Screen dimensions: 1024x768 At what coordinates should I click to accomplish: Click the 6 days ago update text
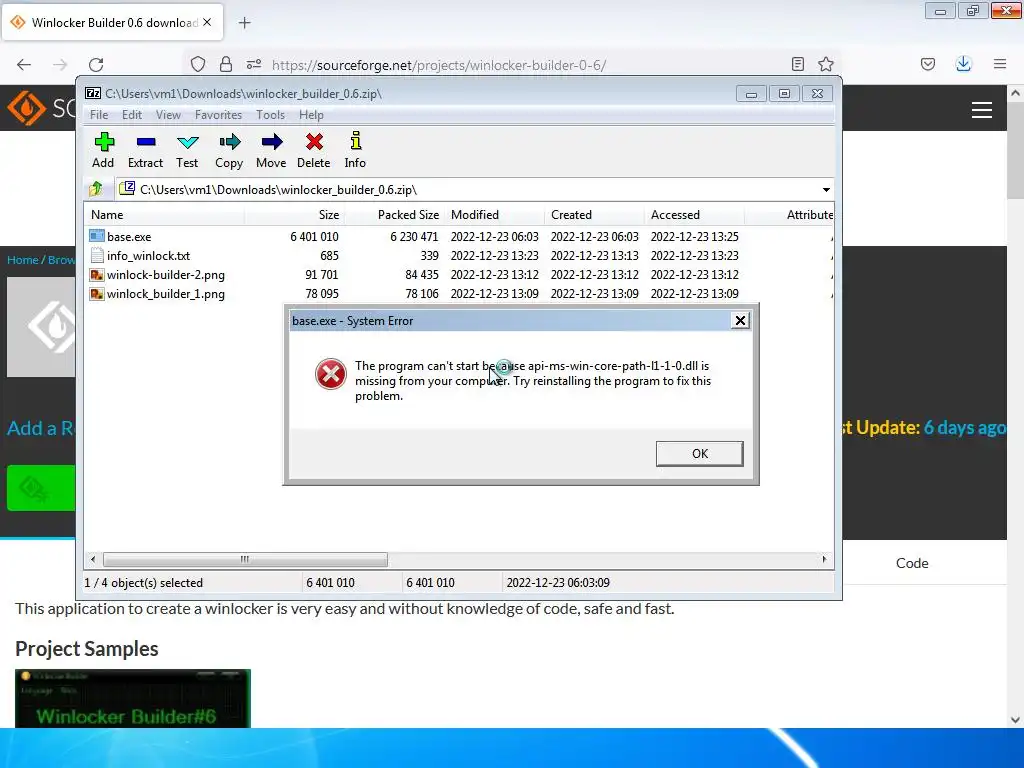pos(965,428)
